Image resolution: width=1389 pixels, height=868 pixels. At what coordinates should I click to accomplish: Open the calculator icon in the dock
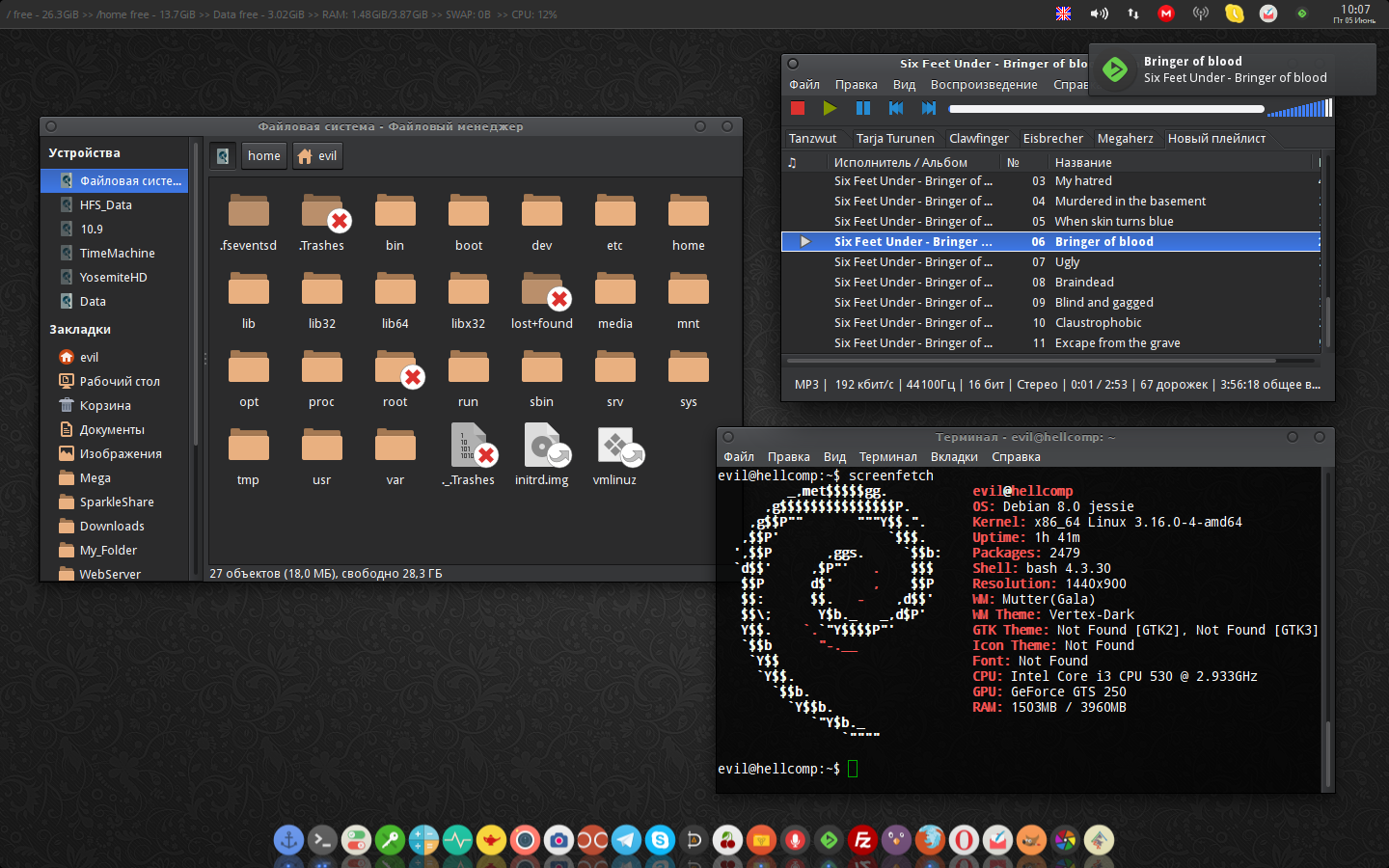423,841
